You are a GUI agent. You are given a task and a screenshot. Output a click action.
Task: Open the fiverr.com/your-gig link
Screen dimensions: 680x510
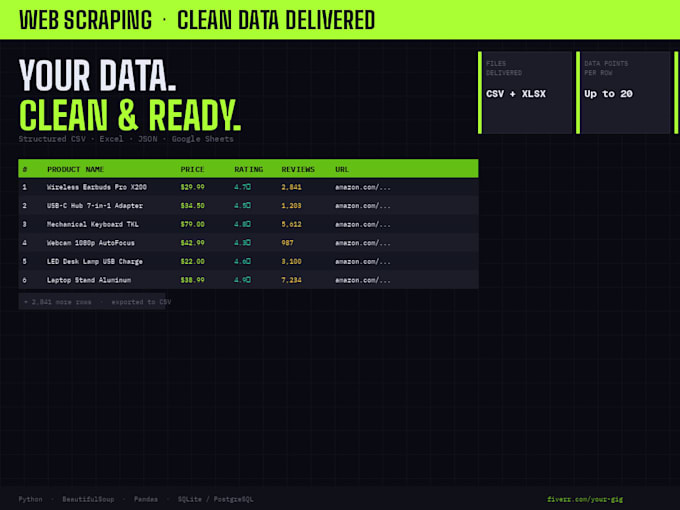click(585, 499)
